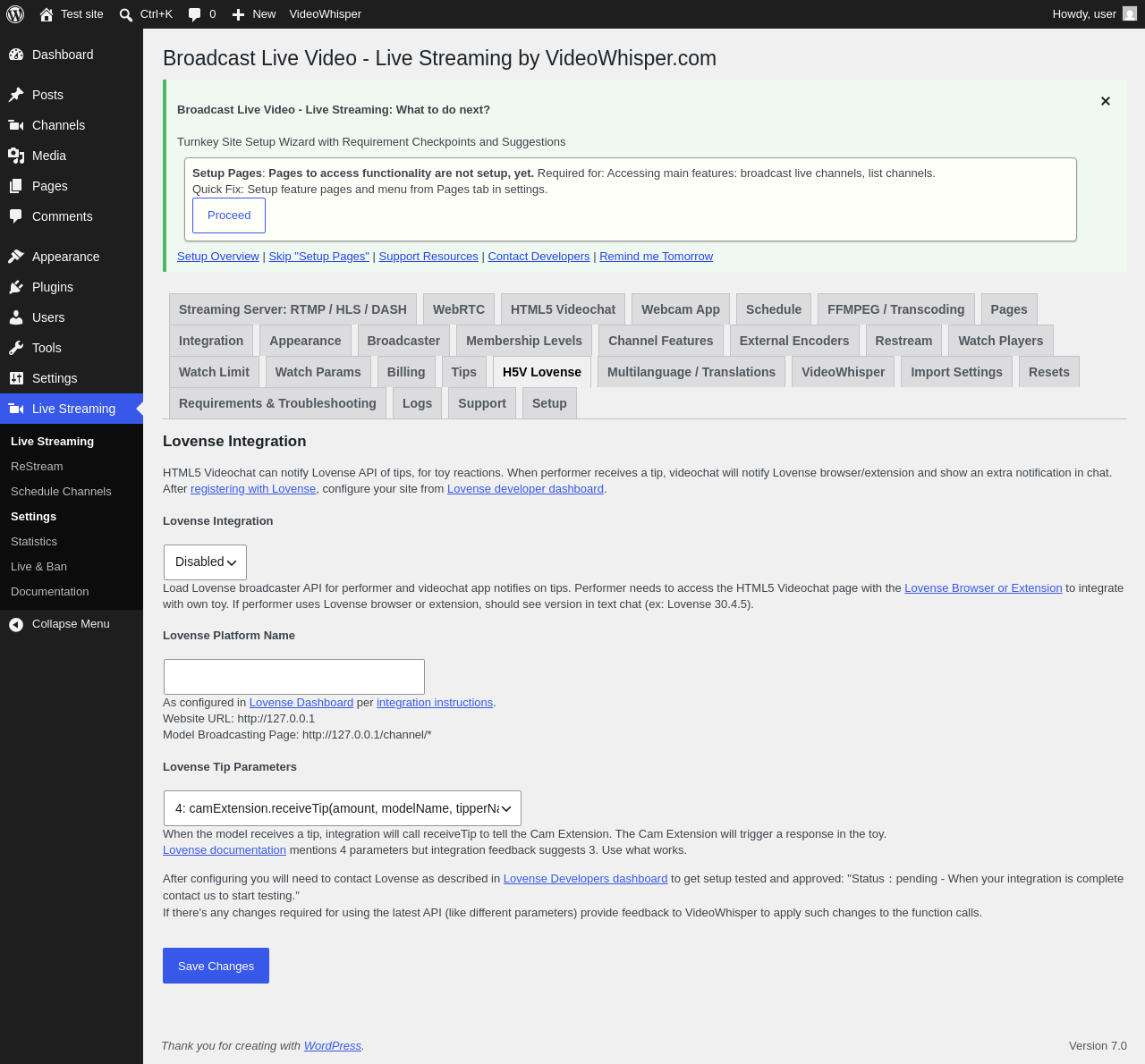The height and width of the screenshot is (1064, 1145).
Task: Open the Schedule tab
Action: [774, 309]
